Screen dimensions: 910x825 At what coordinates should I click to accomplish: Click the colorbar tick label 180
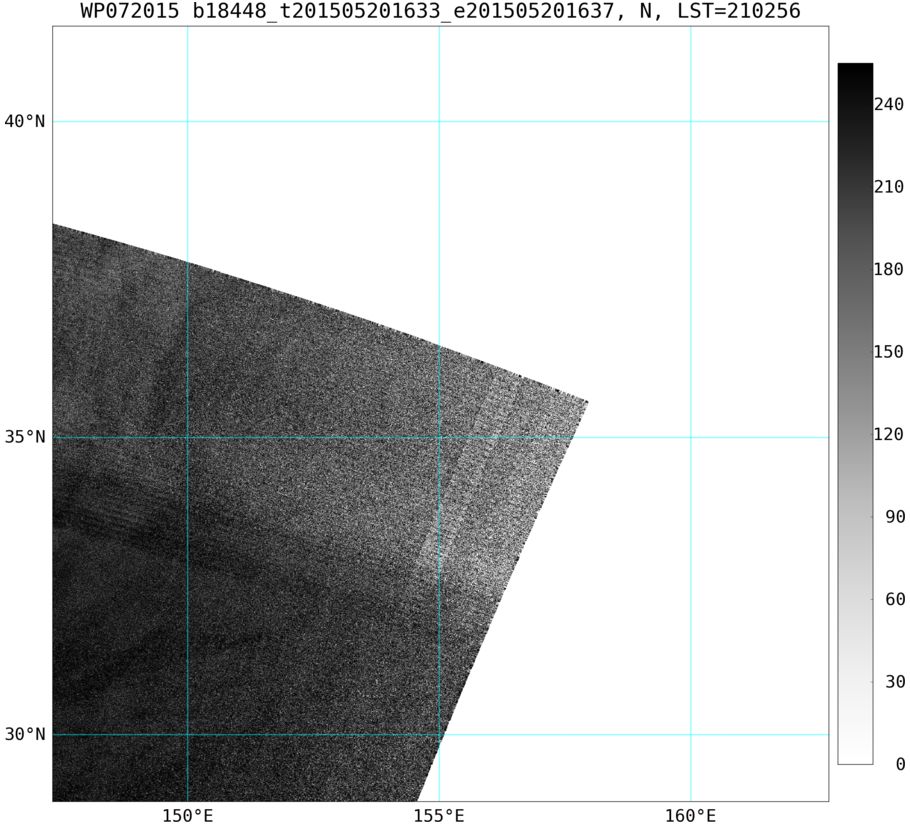[889, 269]
